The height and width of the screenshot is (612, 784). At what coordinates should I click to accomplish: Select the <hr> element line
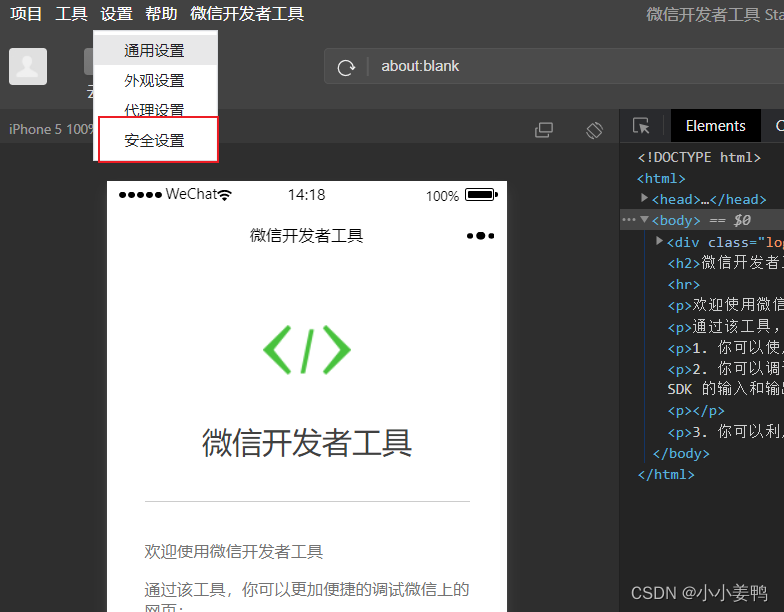[x=684, y=284]
